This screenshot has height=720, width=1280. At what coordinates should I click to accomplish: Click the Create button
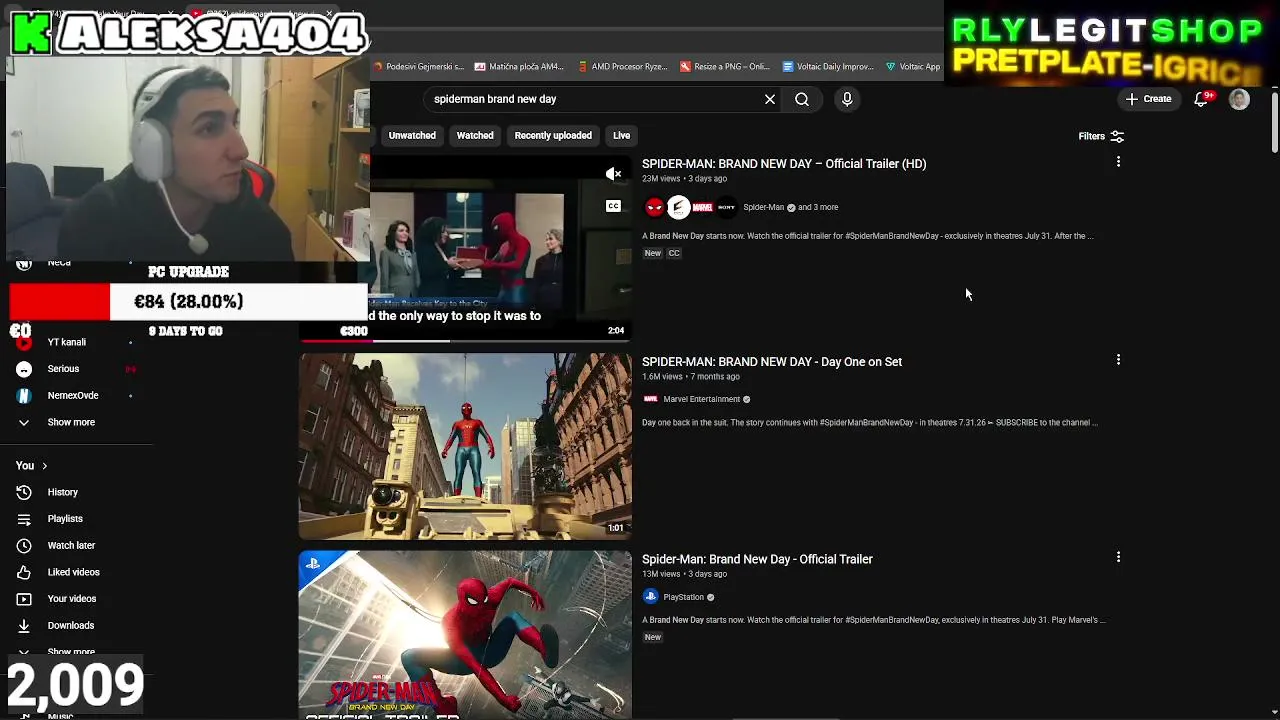(1148, 99)
